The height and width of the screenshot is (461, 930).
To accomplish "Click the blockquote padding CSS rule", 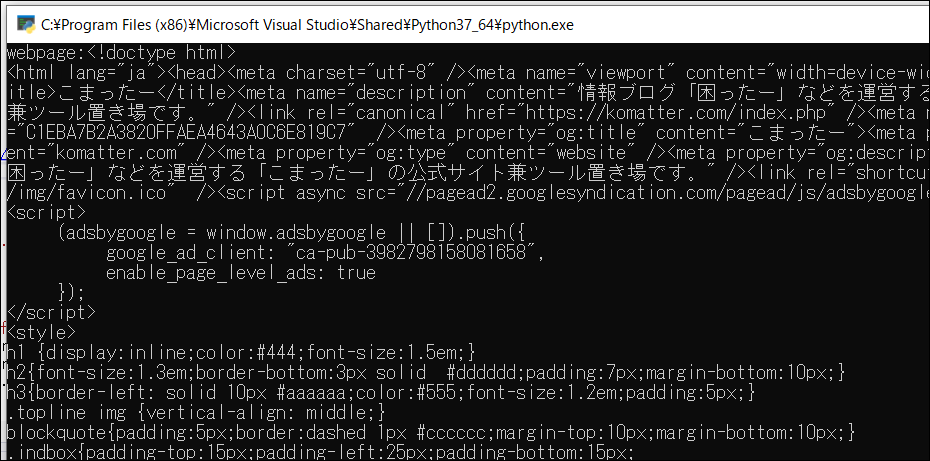I will pos(431,433).
